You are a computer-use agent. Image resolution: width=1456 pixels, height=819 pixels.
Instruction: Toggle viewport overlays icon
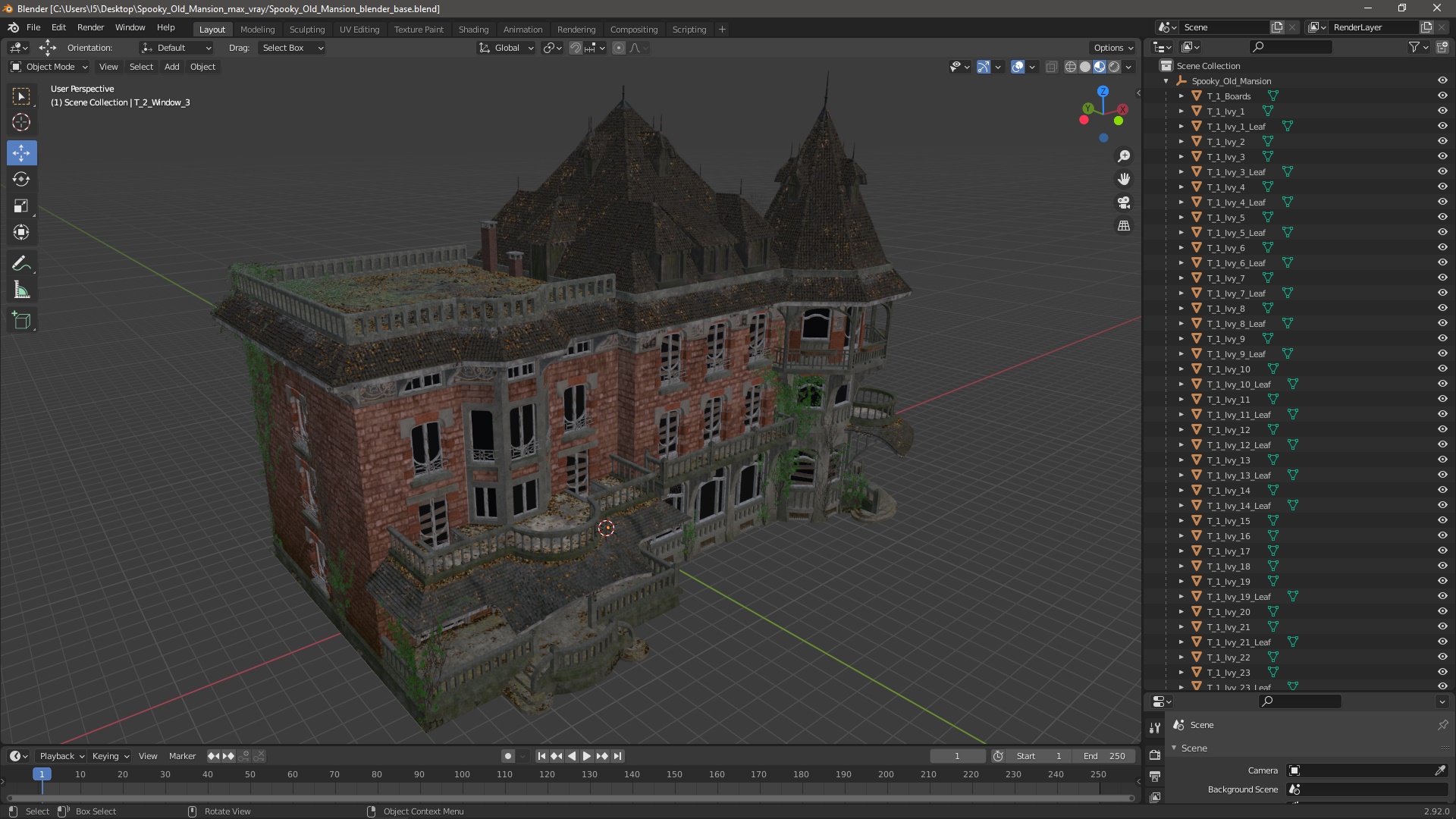coord(1018,67)
